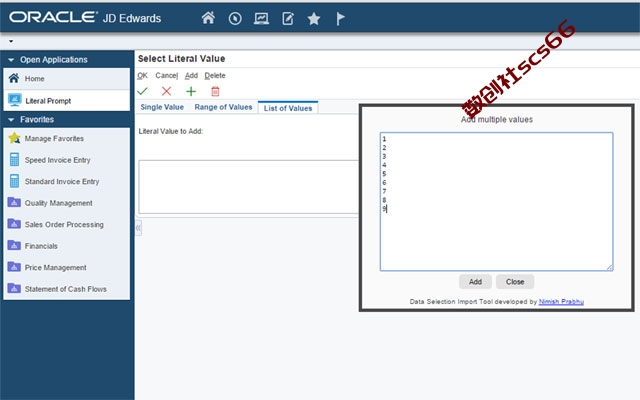Click the Home house icon in sidebar
The width and height of the screenshot is (640, 400).
click(14, 78)
